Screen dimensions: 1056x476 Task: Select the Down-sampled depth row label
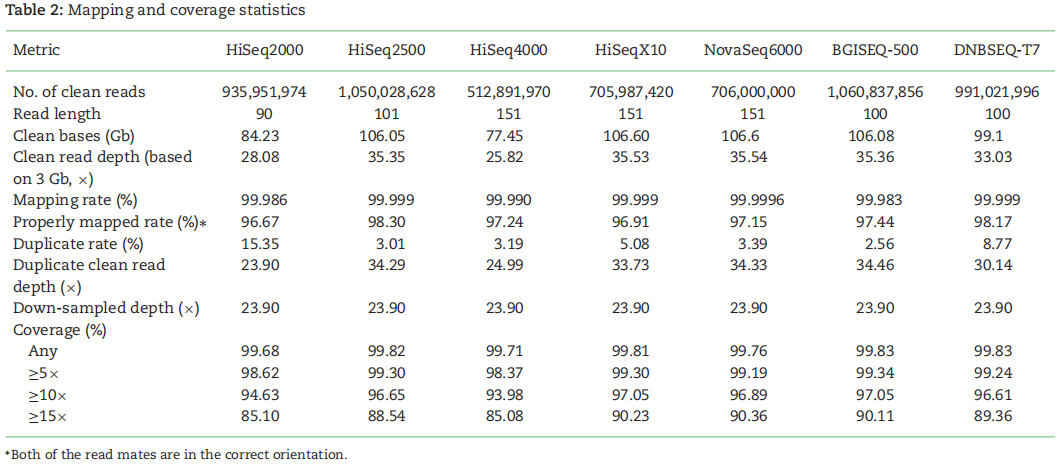point(104,308)
